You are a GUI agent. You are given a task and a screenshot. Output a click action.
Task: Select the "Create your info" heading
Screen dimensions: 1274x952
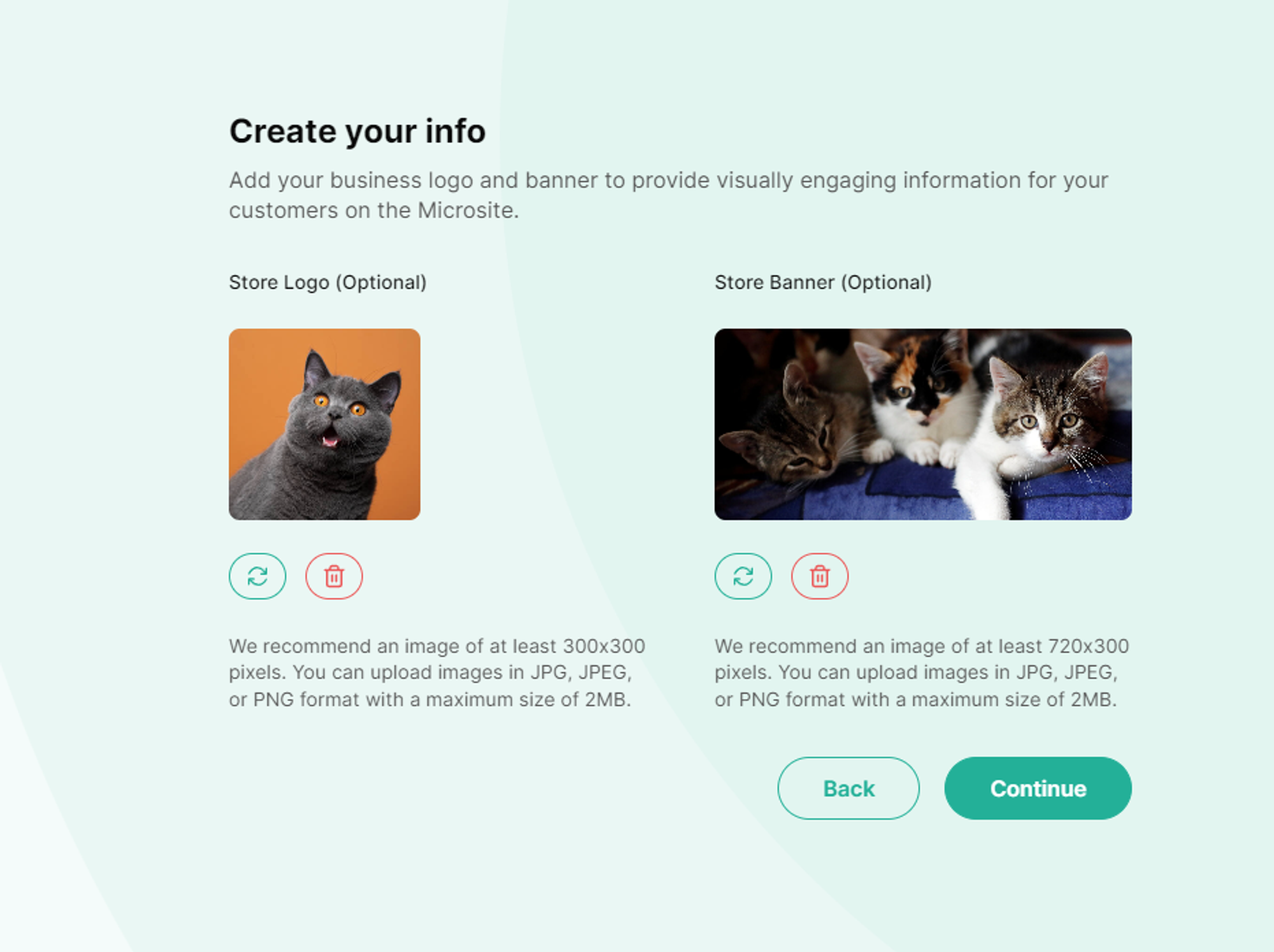point(357,132)
